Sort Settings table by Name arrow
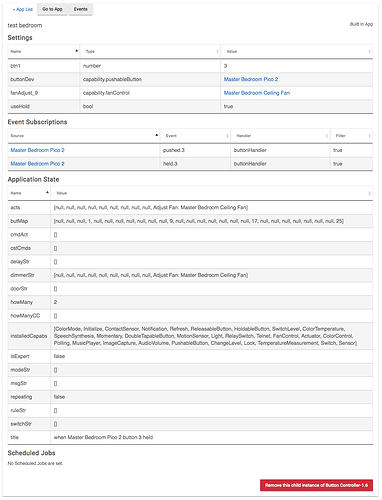This screenshot has height=500, width=382. pos(77,51)
